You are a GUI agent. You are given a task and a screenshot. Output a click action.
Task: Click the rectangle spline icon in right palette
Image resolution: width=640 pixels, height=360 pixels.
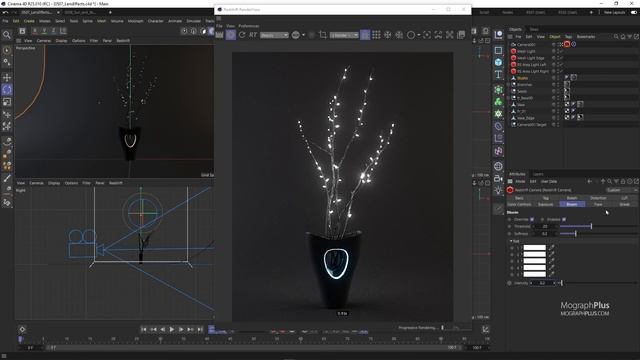pos(498,50)
